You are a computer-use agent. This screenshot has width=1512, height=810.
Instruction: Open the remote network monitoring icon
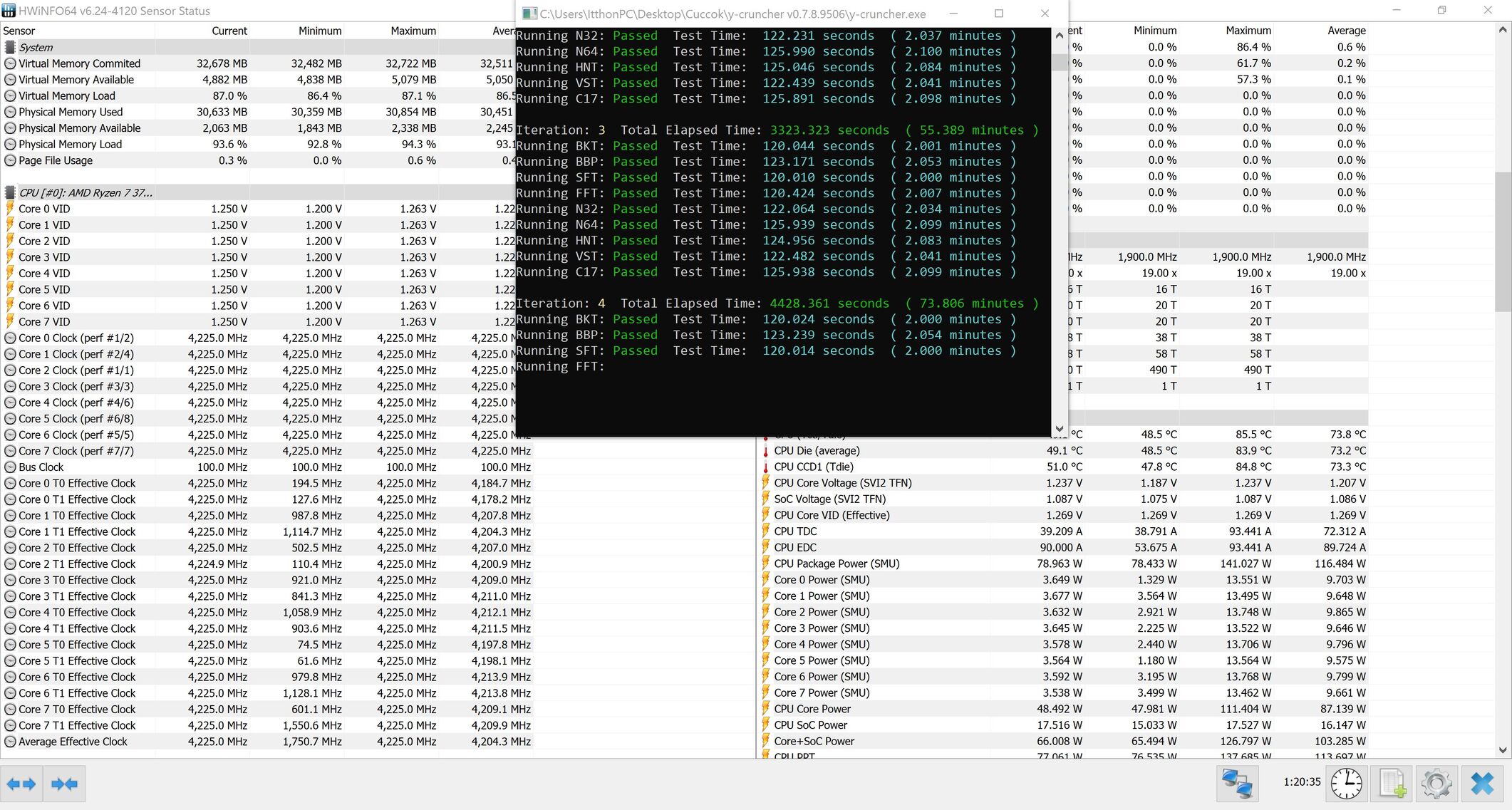point(1237,784)
